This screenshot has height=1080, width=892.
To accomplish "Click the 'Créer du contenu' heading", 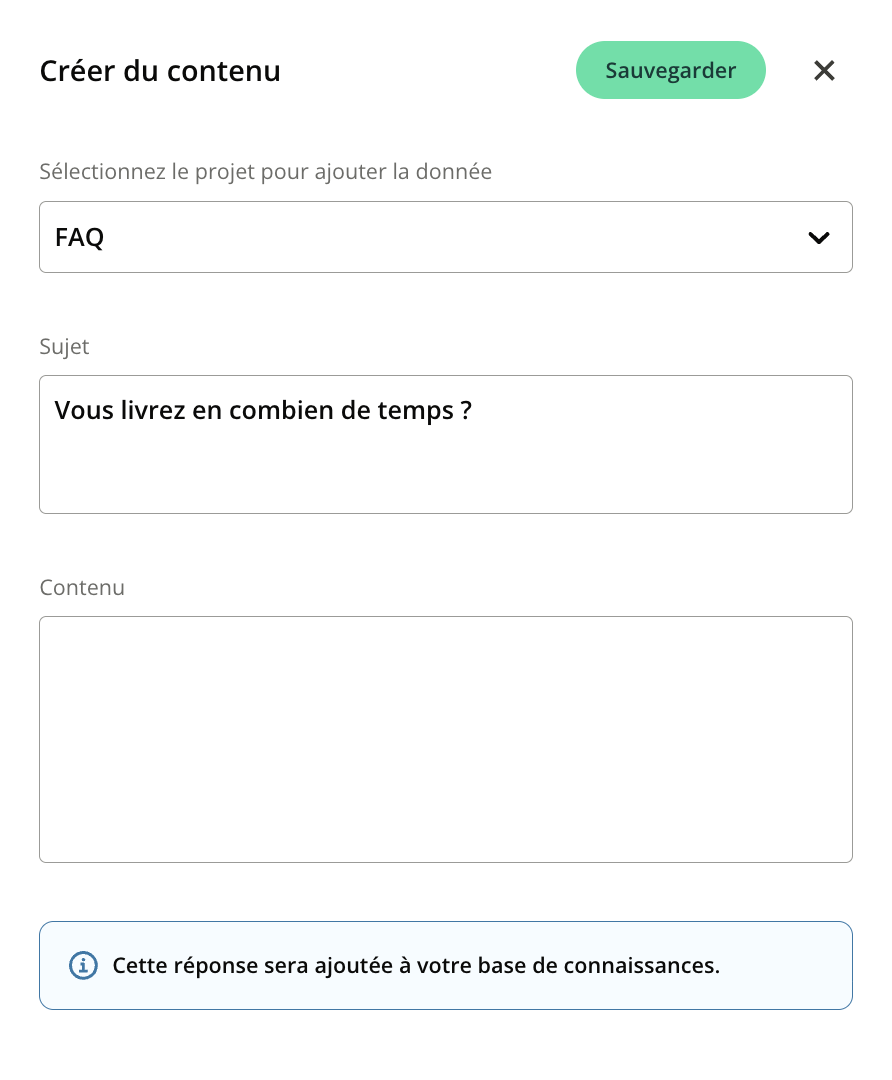I will [160, 71].
